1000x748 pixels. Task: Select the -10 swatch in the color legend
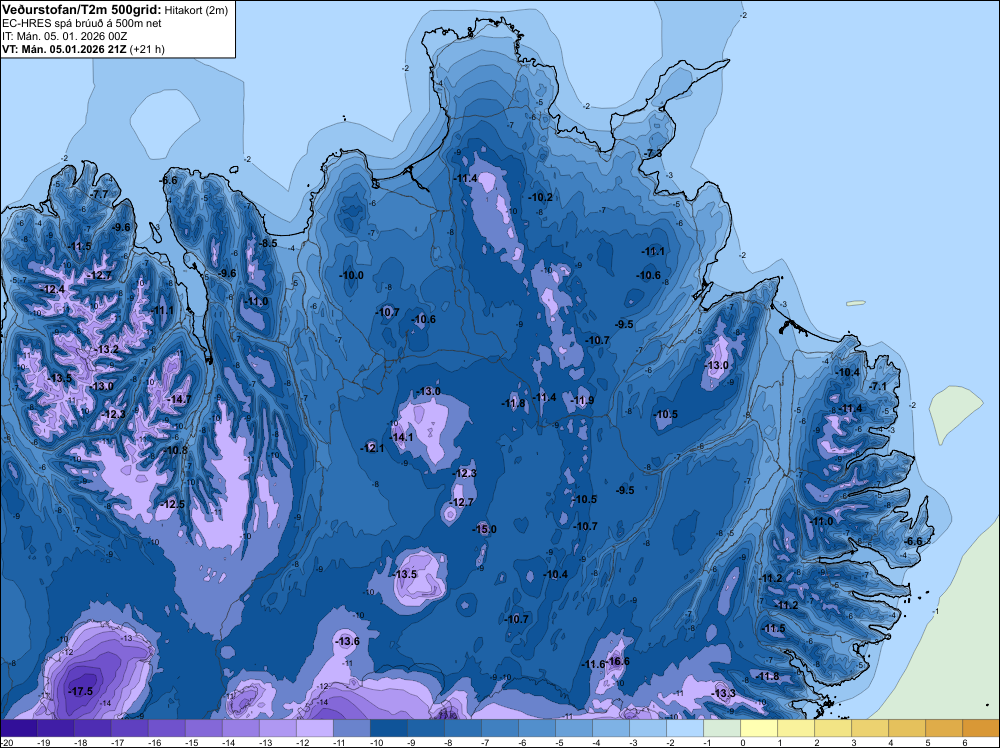tap(388, 728)
